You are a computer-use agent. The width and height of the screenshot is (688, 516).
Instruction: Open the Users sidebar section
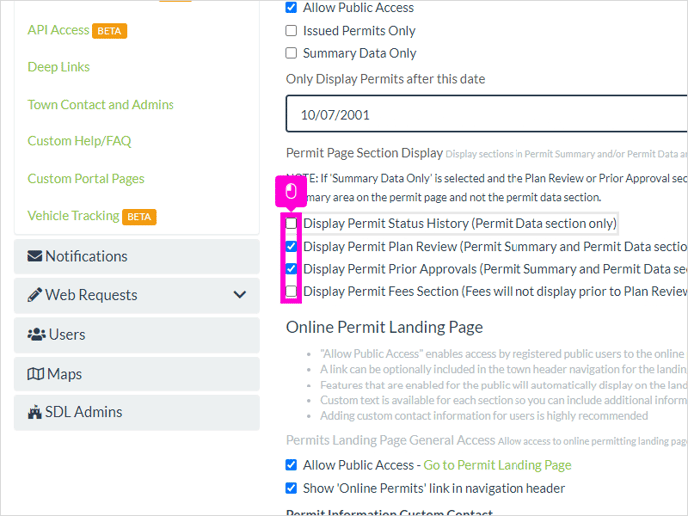point(137,335)
